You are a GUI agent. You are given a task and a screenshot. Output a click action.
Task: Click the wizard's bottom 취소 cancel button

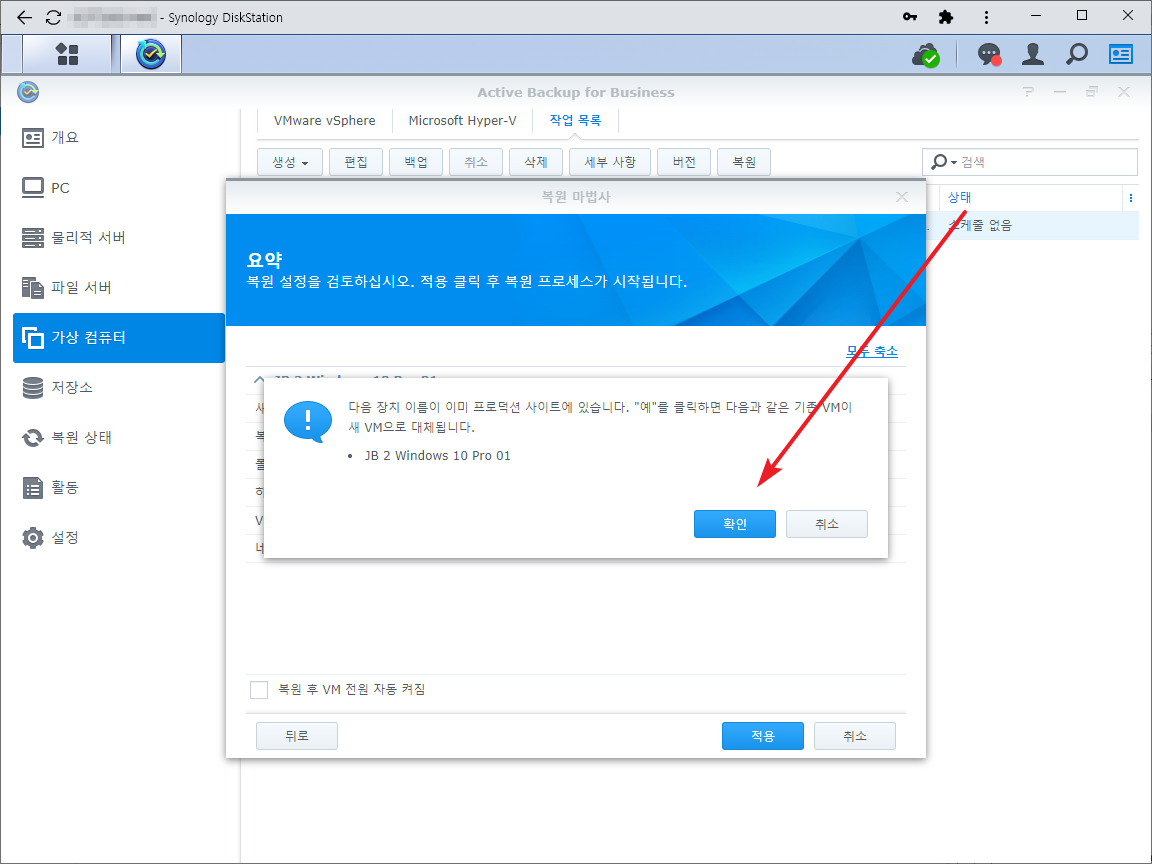pos(854,735)
